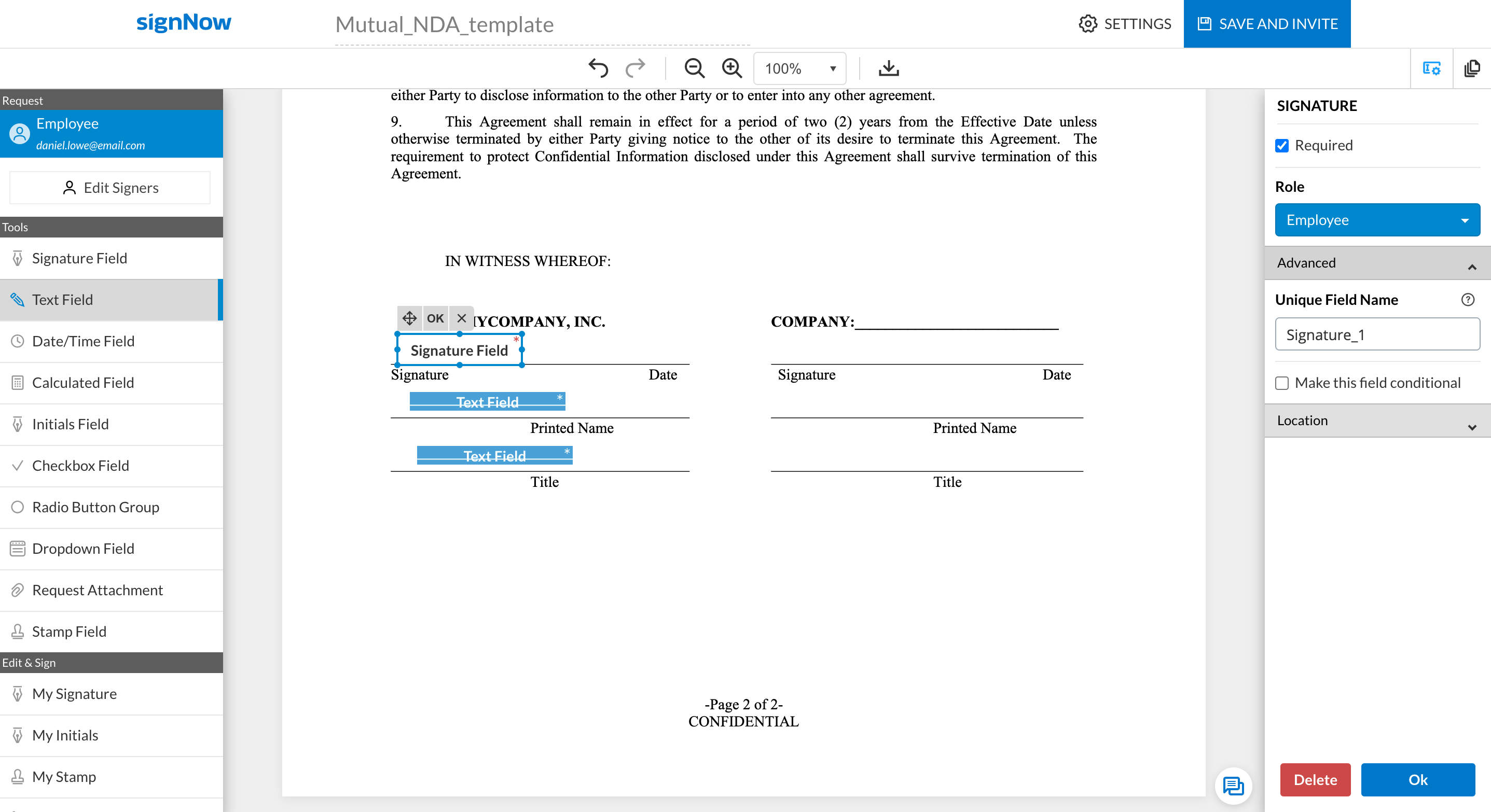1491x812 pixels.
Task: Open the Employee role dropdown
Action: coord(1377,220)
